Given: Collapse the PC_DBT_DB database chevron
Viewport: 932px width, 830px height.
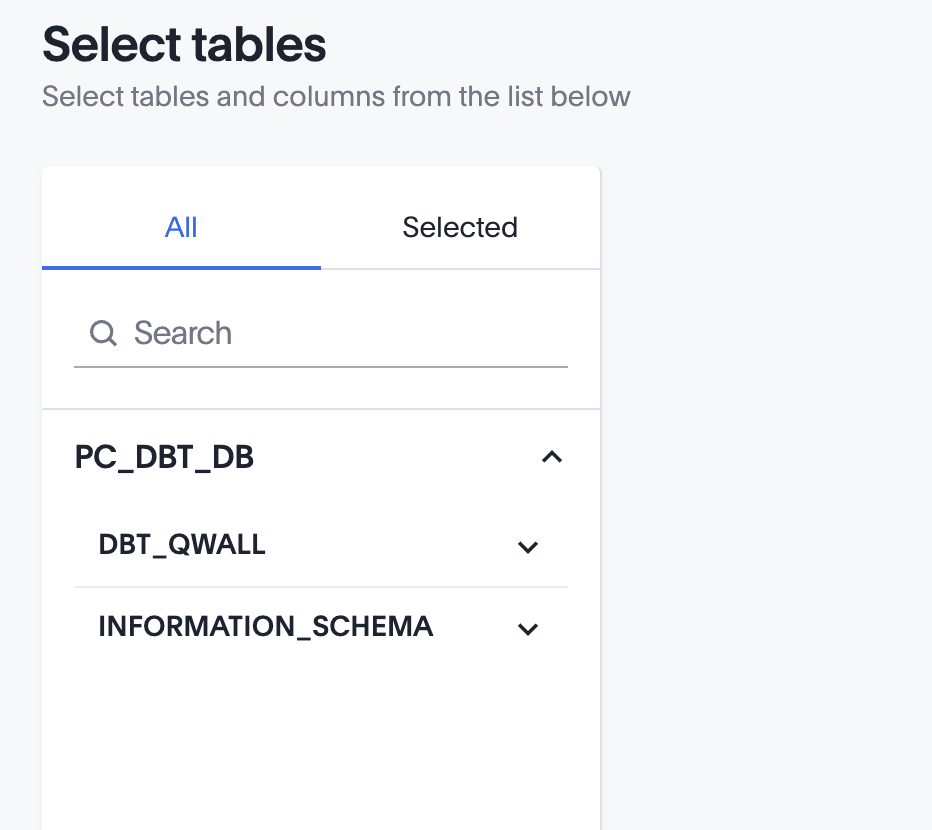Looking at the screenshot, I should click(x=551, y=457).
